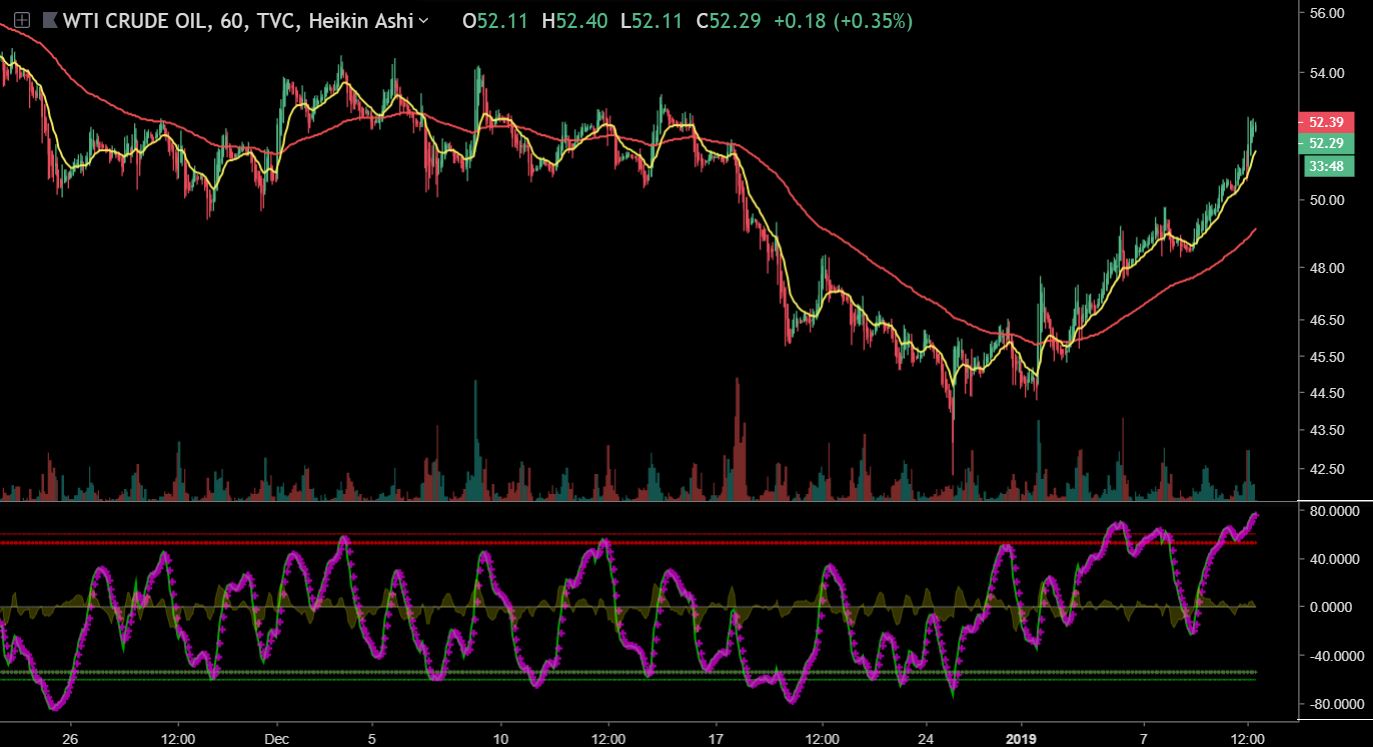This screenshot has width=1373, height=747.
Task: Click the expand legend plus icon
Action: [20, 21]
